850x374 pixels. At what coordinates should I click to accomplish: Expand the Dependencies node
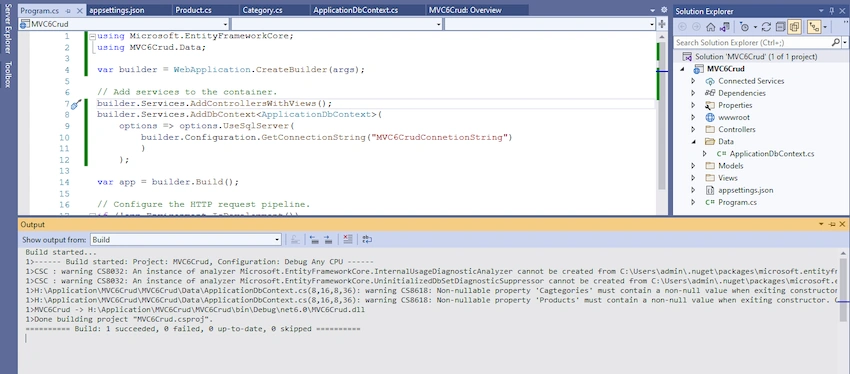coord(693,93)
